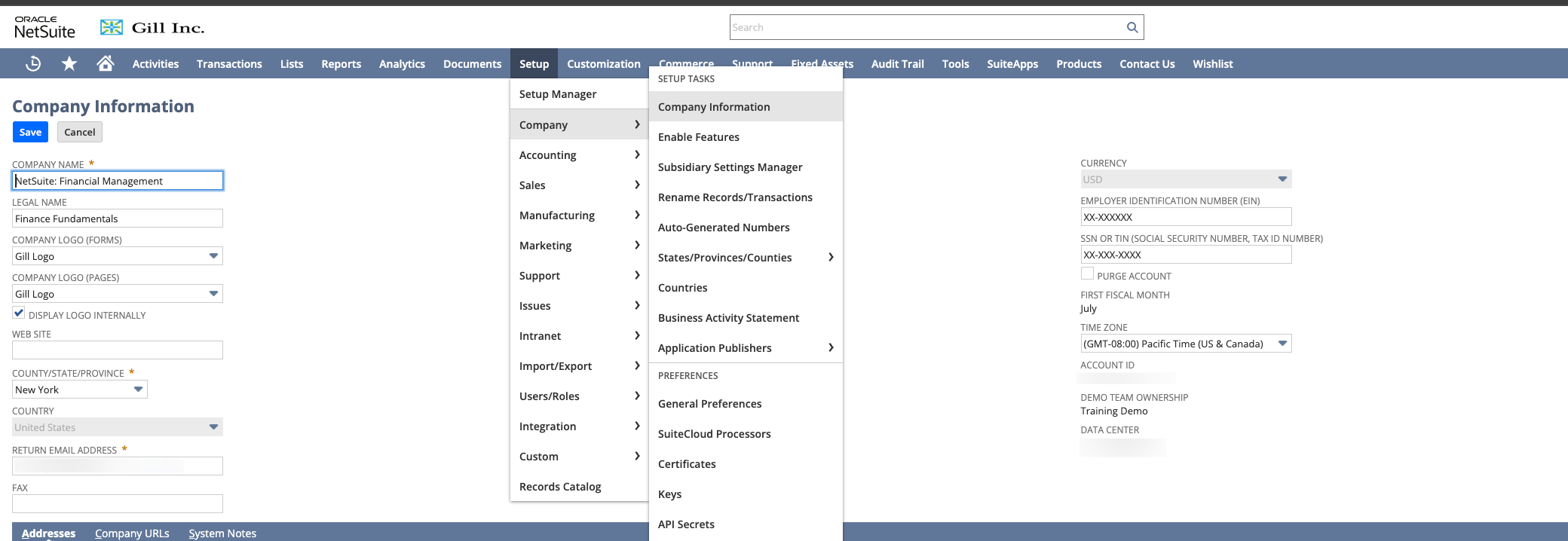Click the Gill Inc. company logo
The image size is (1568, 541).
[152, 28]
